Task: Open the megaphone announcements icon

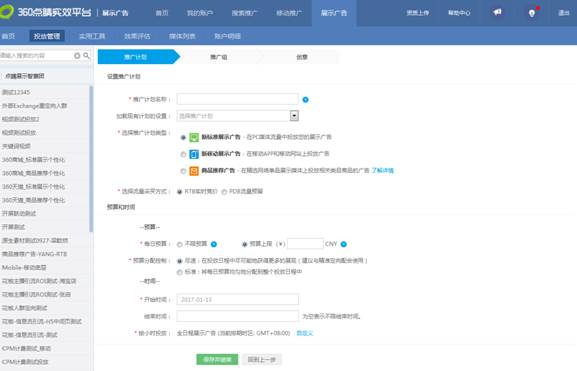Action: coord(497,12)
